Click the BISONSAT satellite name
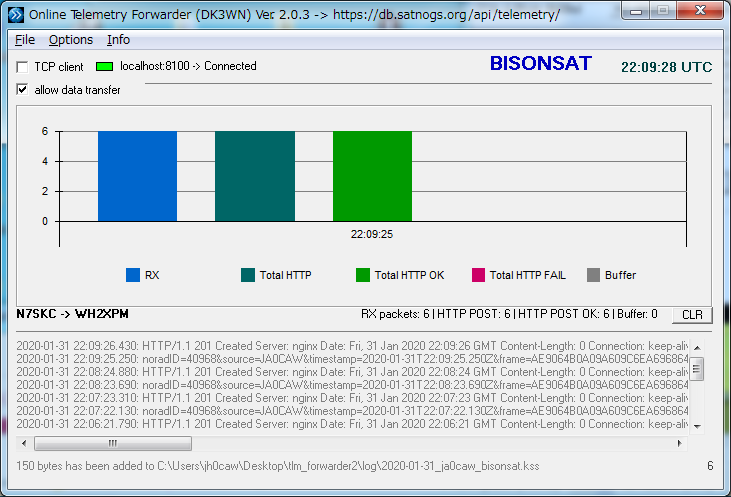 pyautogui.click(x=541, y=63)
